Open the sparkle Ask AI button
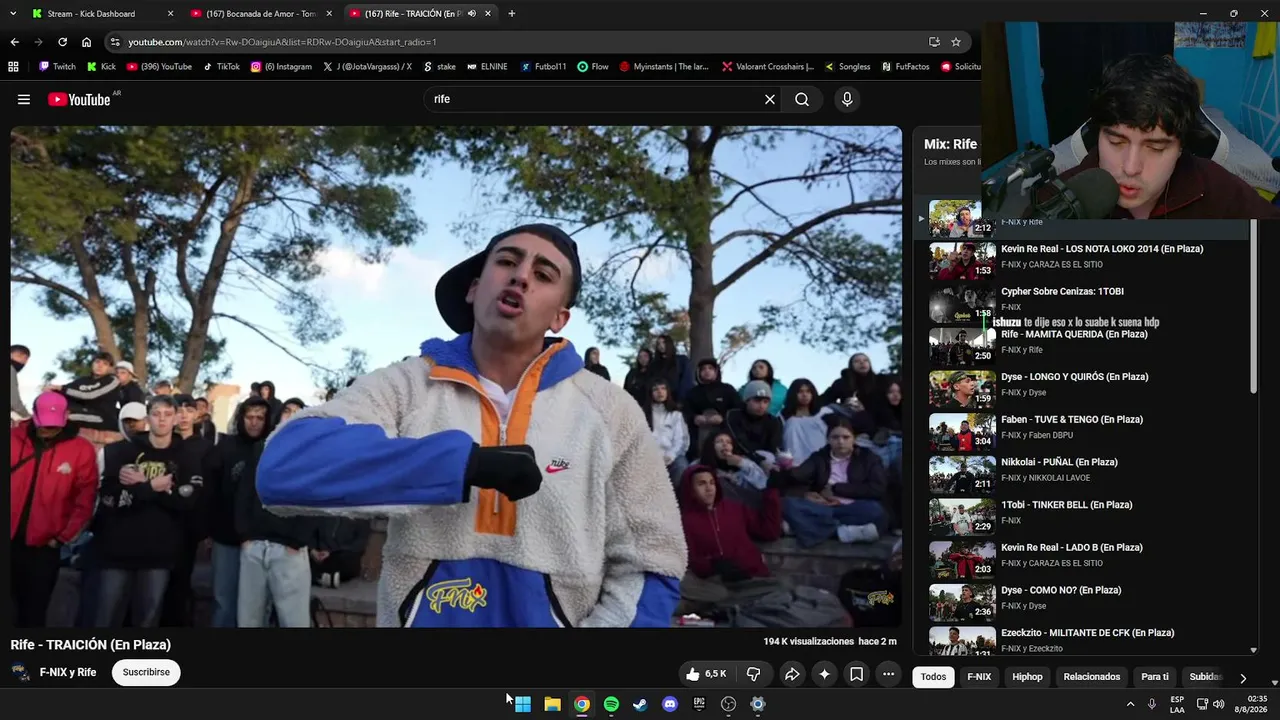 click(824, 674)
